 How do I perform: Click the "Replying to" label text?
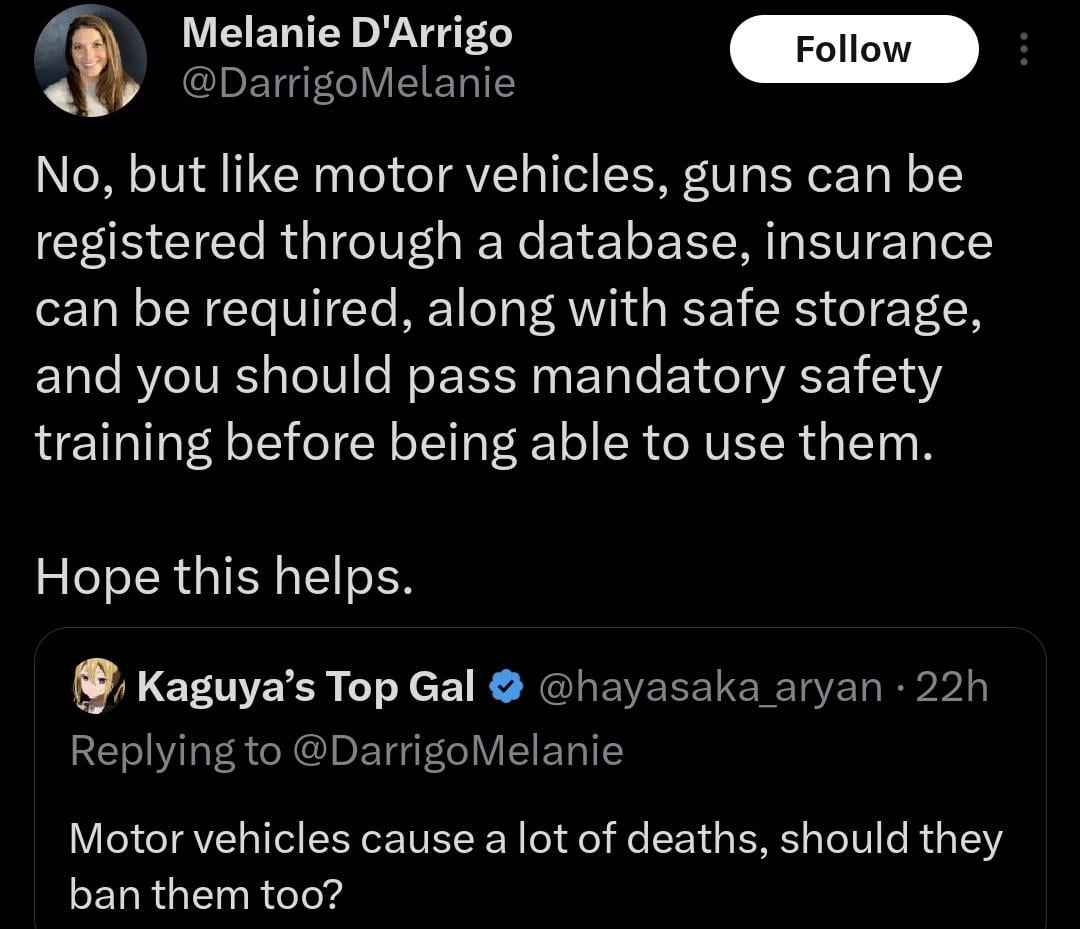pyautogui.click(x=176, y=750)
